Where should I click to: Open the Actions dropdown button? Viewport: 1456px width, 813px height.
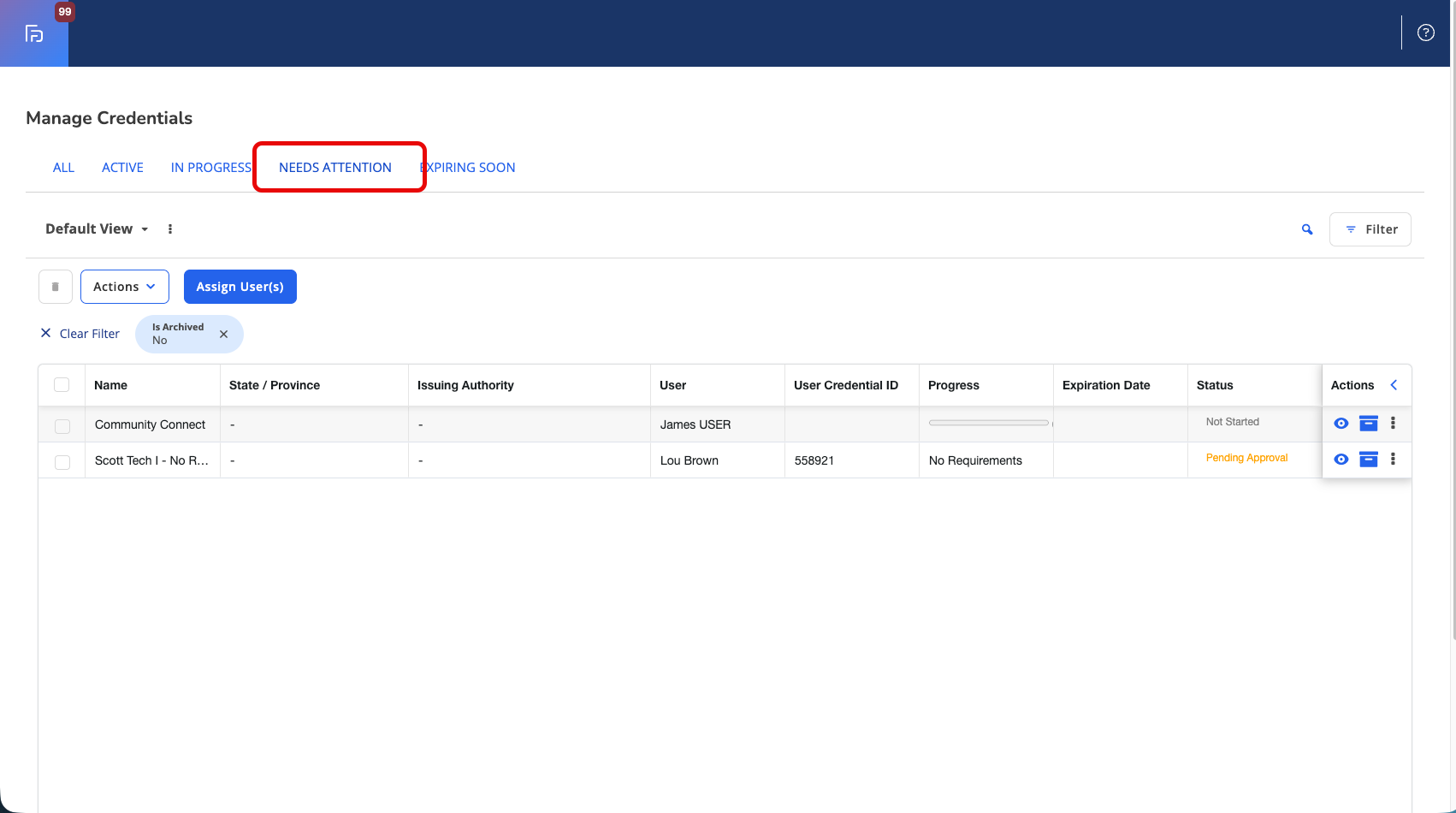(125, 287)
